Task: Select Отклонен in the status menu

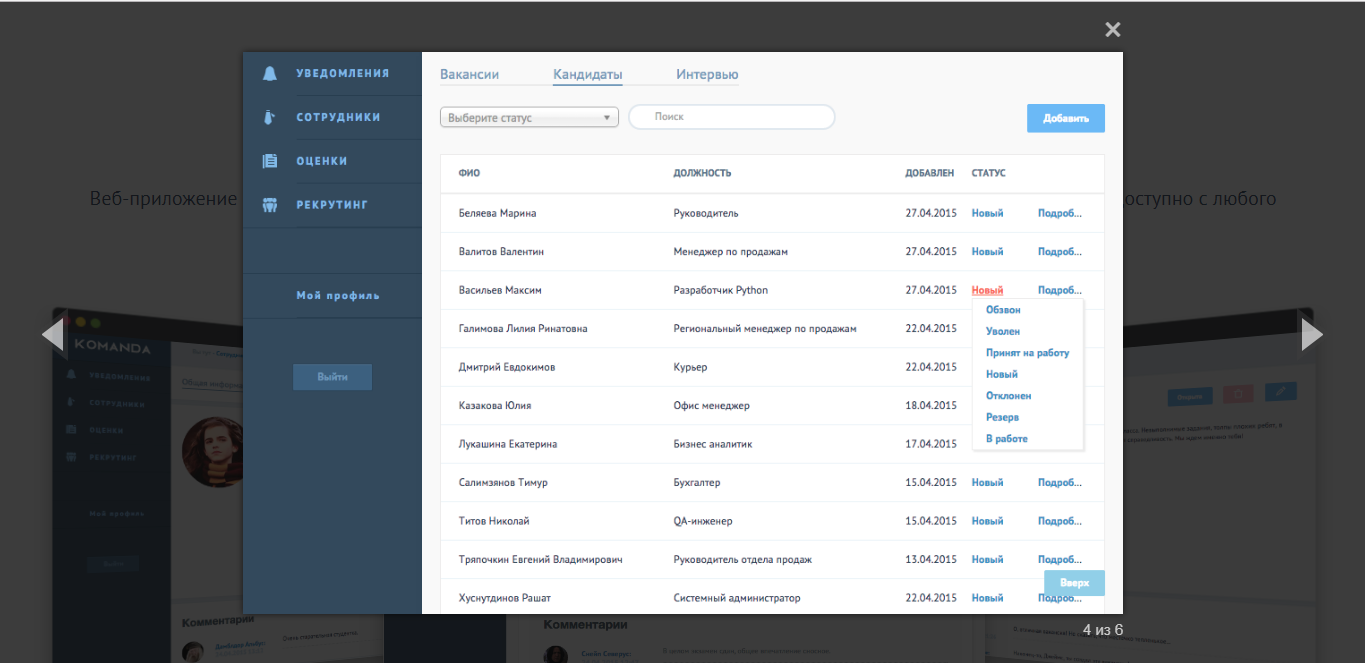Action: (1009, 396)
